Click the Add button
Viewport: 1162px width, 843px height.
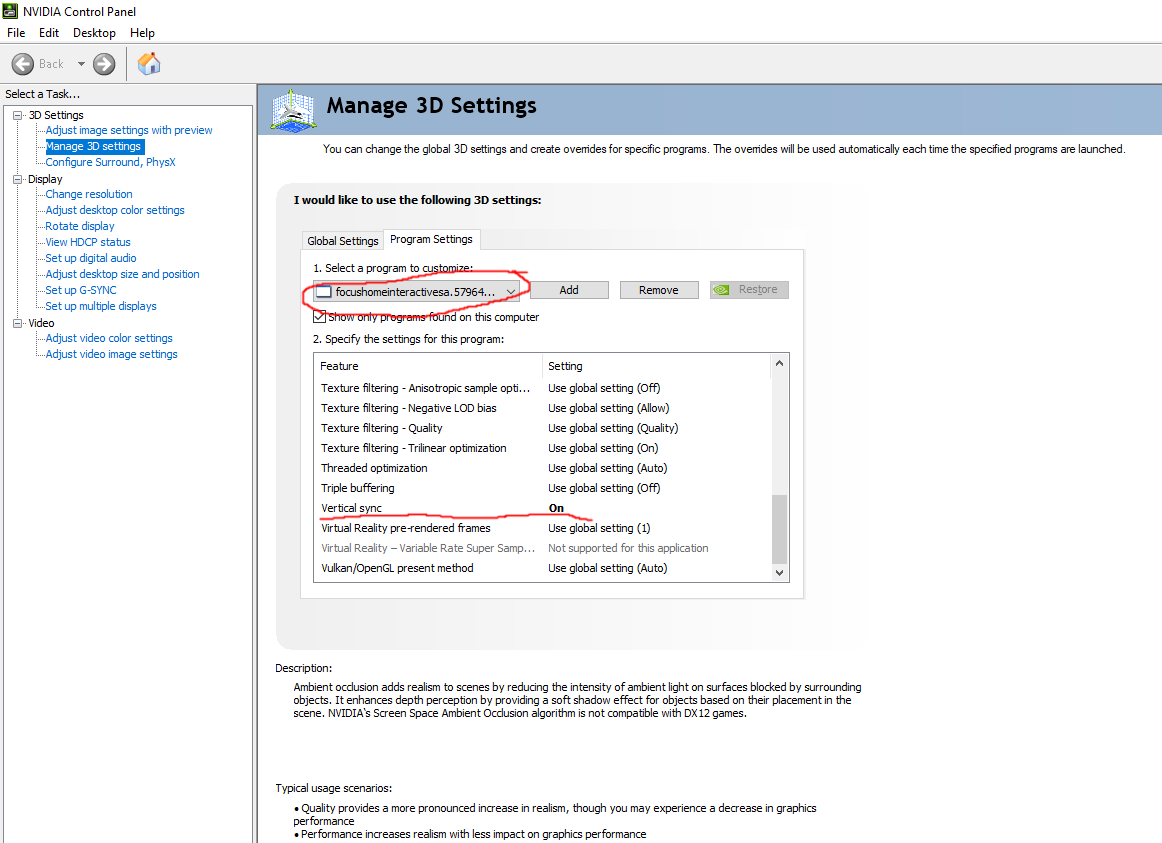tap(569, 290)
